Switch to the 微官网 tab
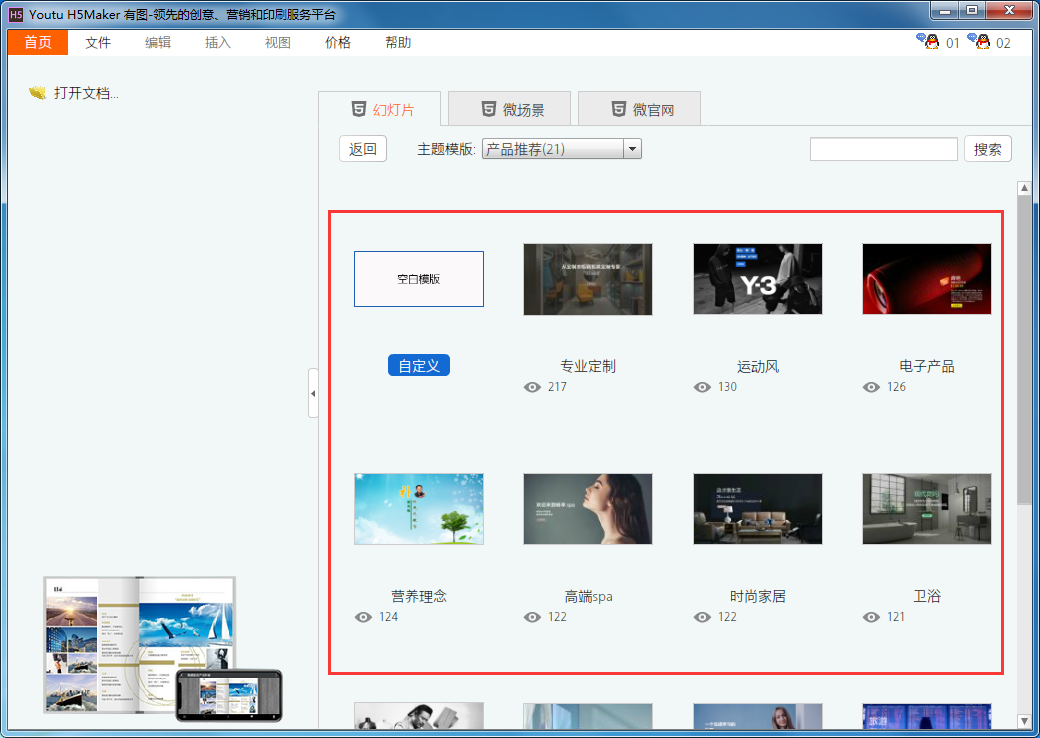Viewport: 1040px width, 738px height. click(639, 109)
